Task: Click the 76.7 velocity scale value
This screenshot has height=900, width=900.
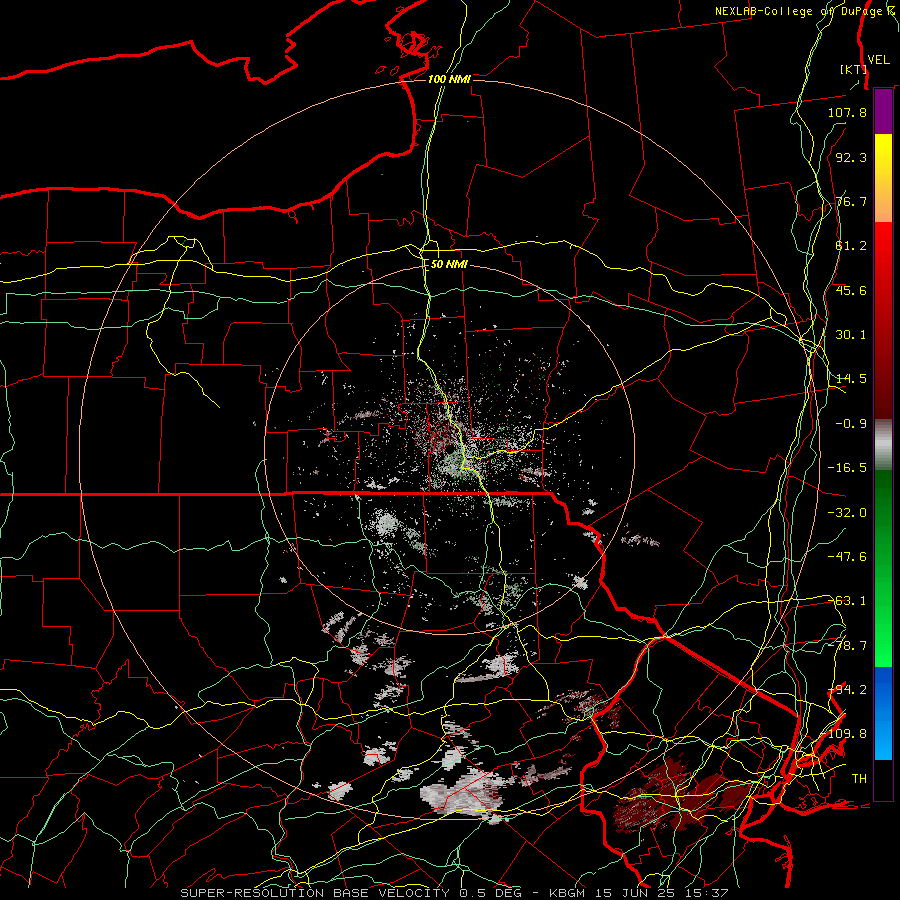Action: (x=851, y=201)
